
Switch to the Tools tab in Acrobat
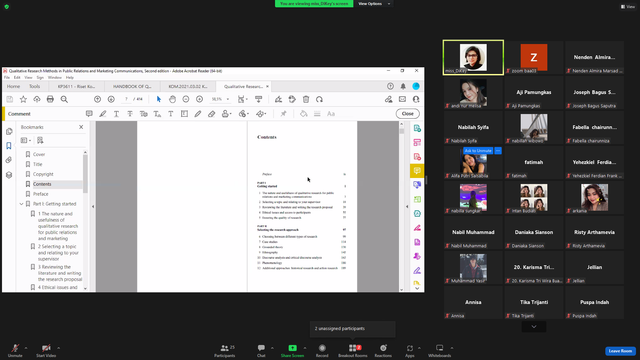[x=35, y=87]
